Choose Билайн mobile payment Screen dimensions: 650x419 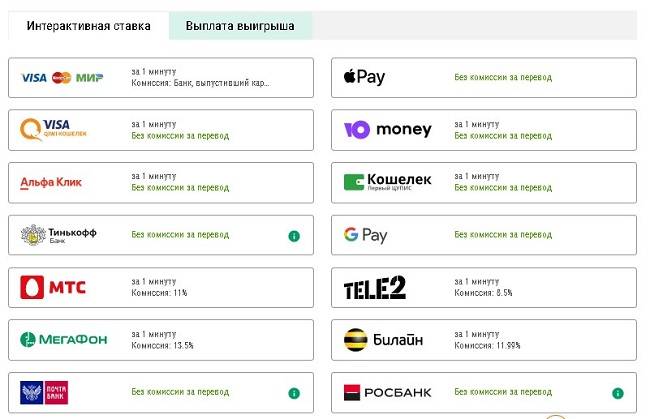(484, 340)
